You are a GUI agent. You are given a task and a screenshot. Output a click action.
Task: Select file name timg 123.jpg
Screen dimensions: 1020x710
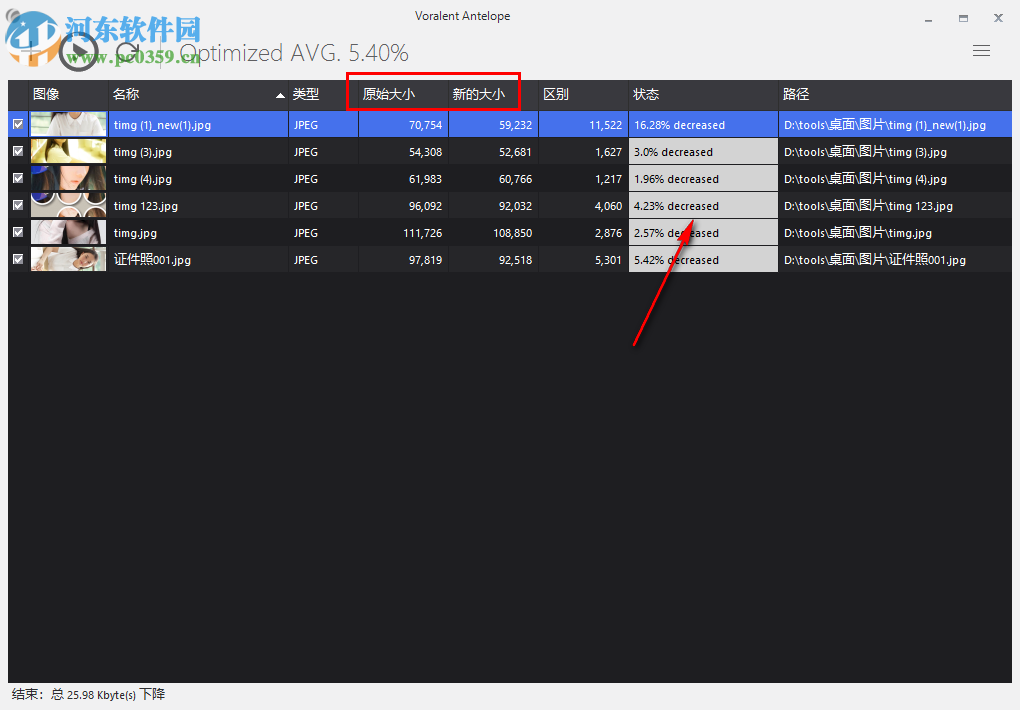coord(146,206)
